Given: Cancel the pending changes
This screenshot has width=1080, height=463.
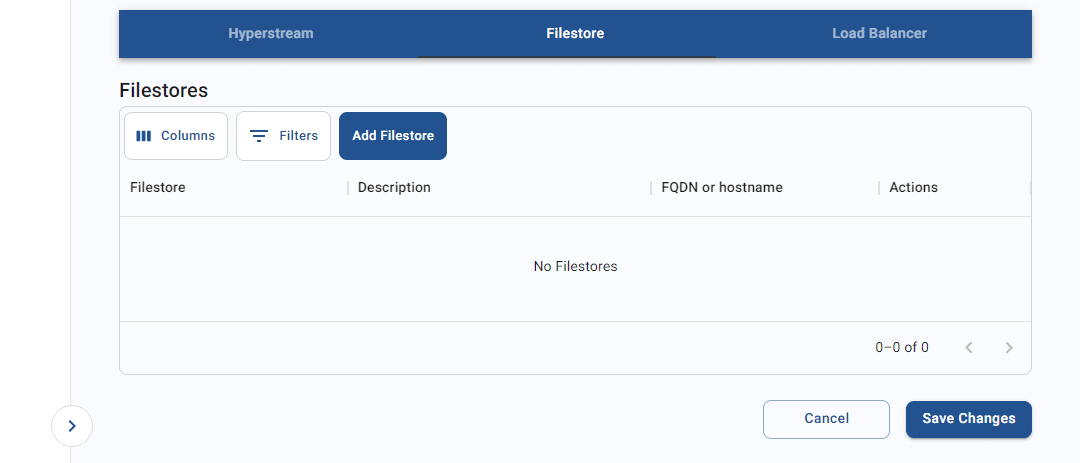Looking at the screenshot, I should point(827,419).
